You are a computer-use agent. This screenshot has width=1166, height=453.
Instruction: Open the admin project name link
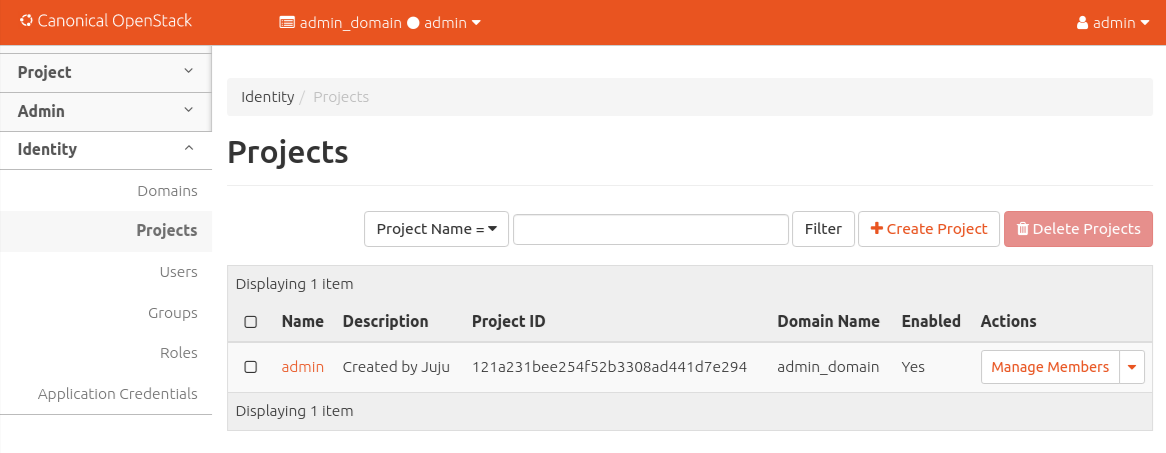pos(302,367)
